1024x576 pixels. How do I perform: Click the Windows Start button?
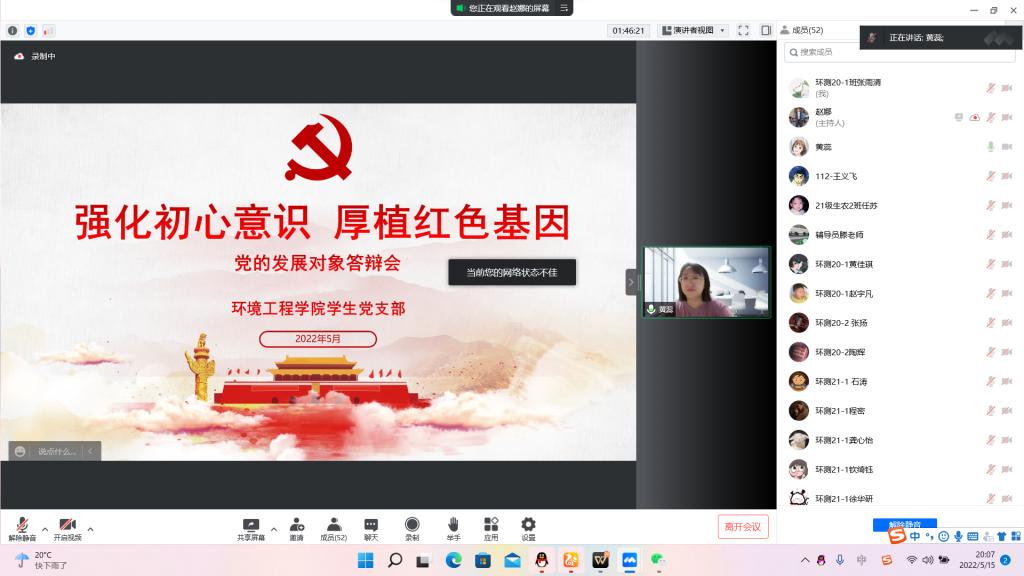click(x=366, y=560)
